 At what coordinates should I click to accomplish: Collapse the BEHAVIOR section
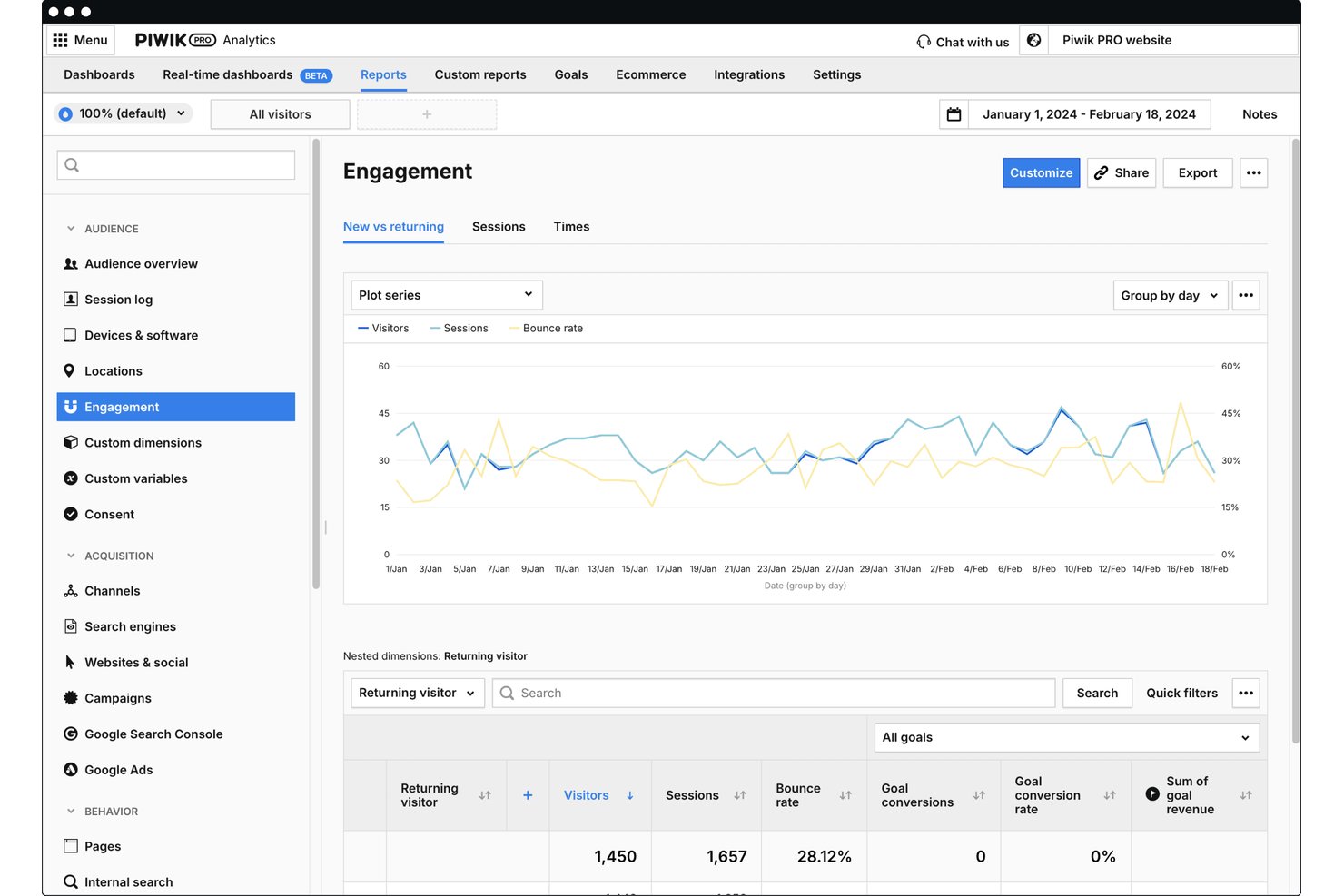(x=71, y=811)
